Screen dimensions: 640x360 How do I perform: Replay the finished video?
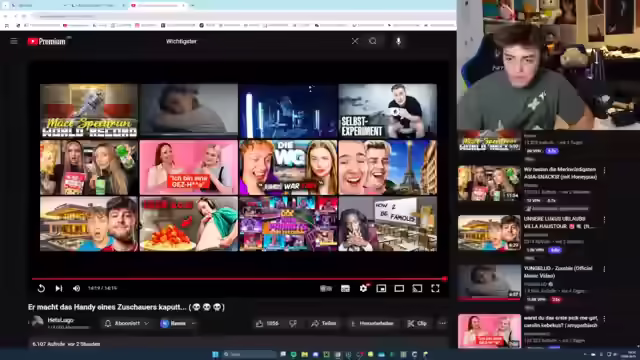(41, 288)
